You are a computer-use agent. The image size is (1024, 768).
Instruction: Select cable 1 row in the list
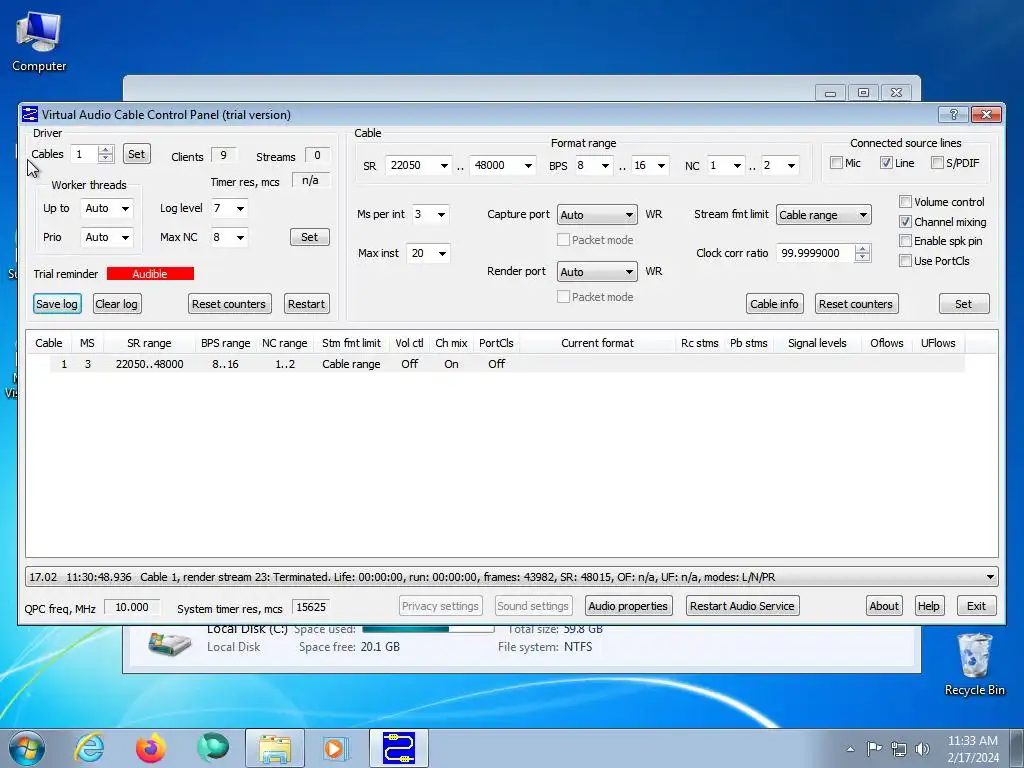[x=507, y=364]
